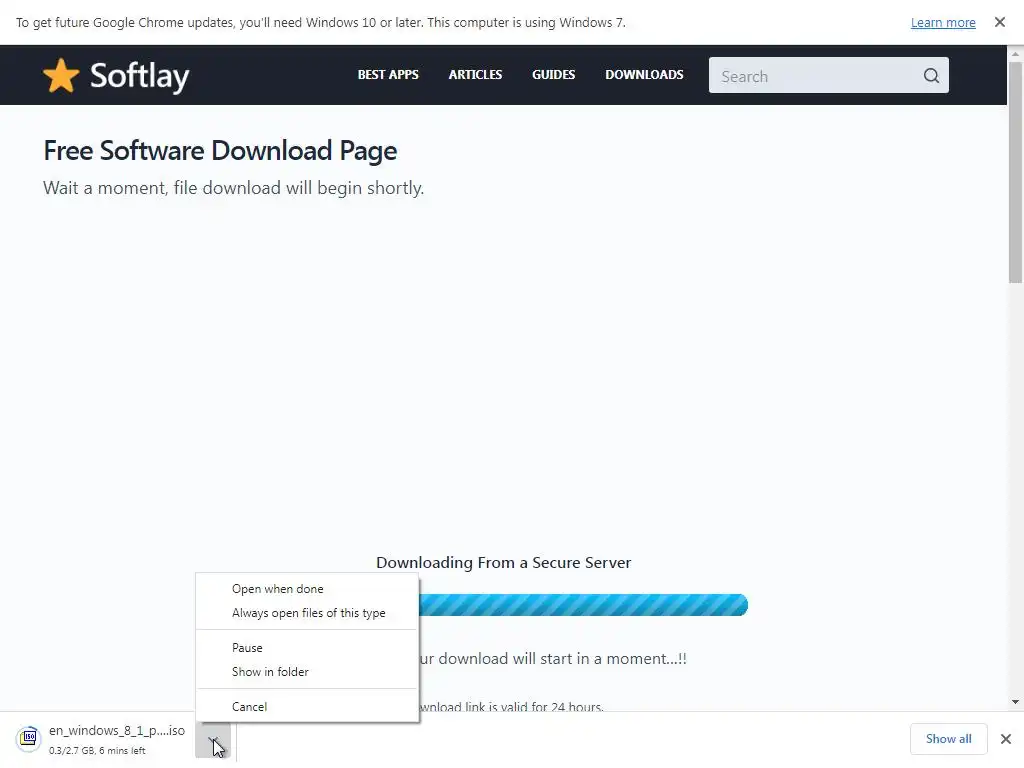The width and height of the screenshot is (1024, 768).
Task: Dismiss the Chrome update notification
Action: coord(999,22)
